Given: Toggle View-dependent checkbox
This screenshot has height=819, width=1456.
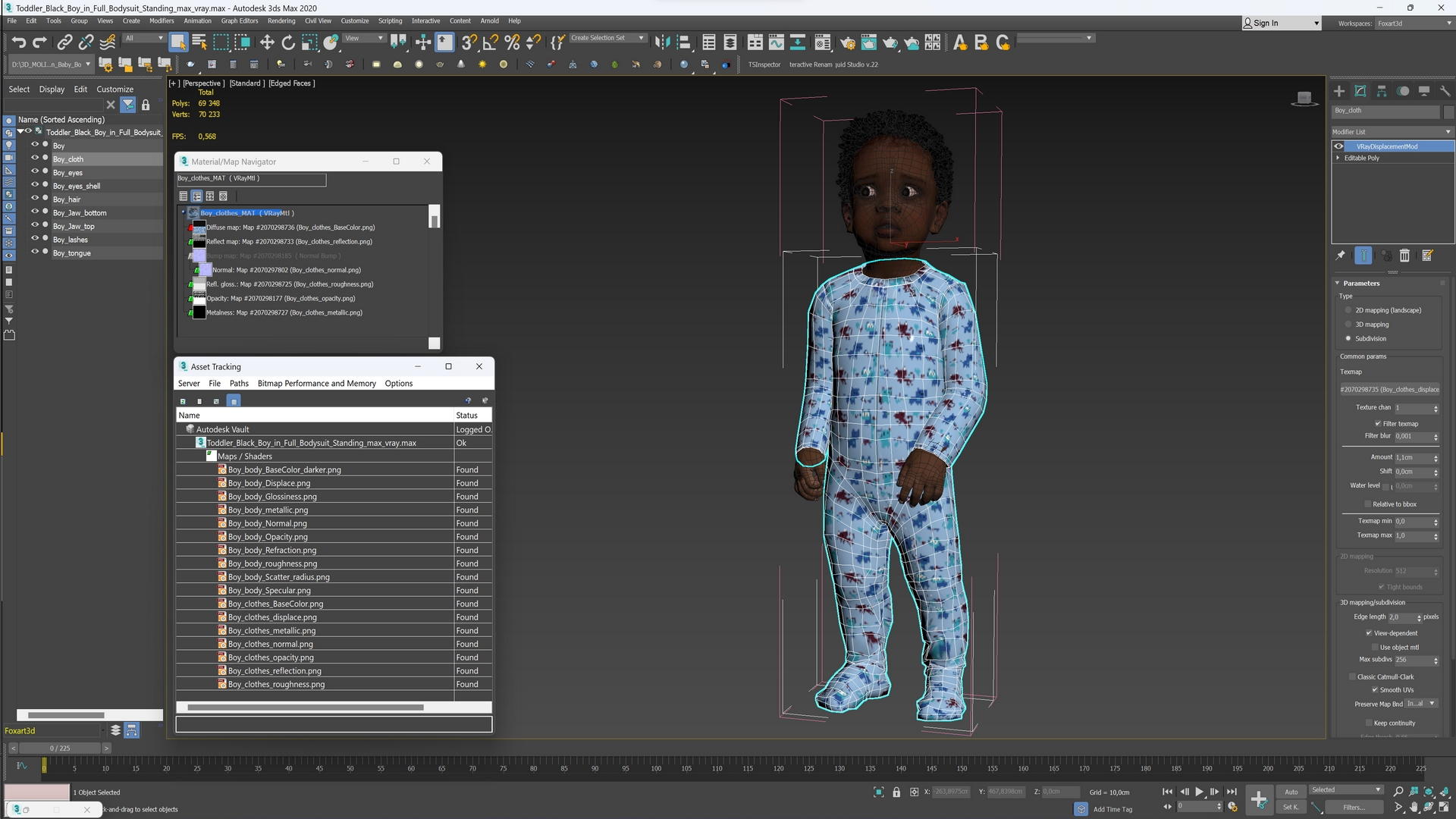Looking at the screenshot, I should coord(1369,633).
